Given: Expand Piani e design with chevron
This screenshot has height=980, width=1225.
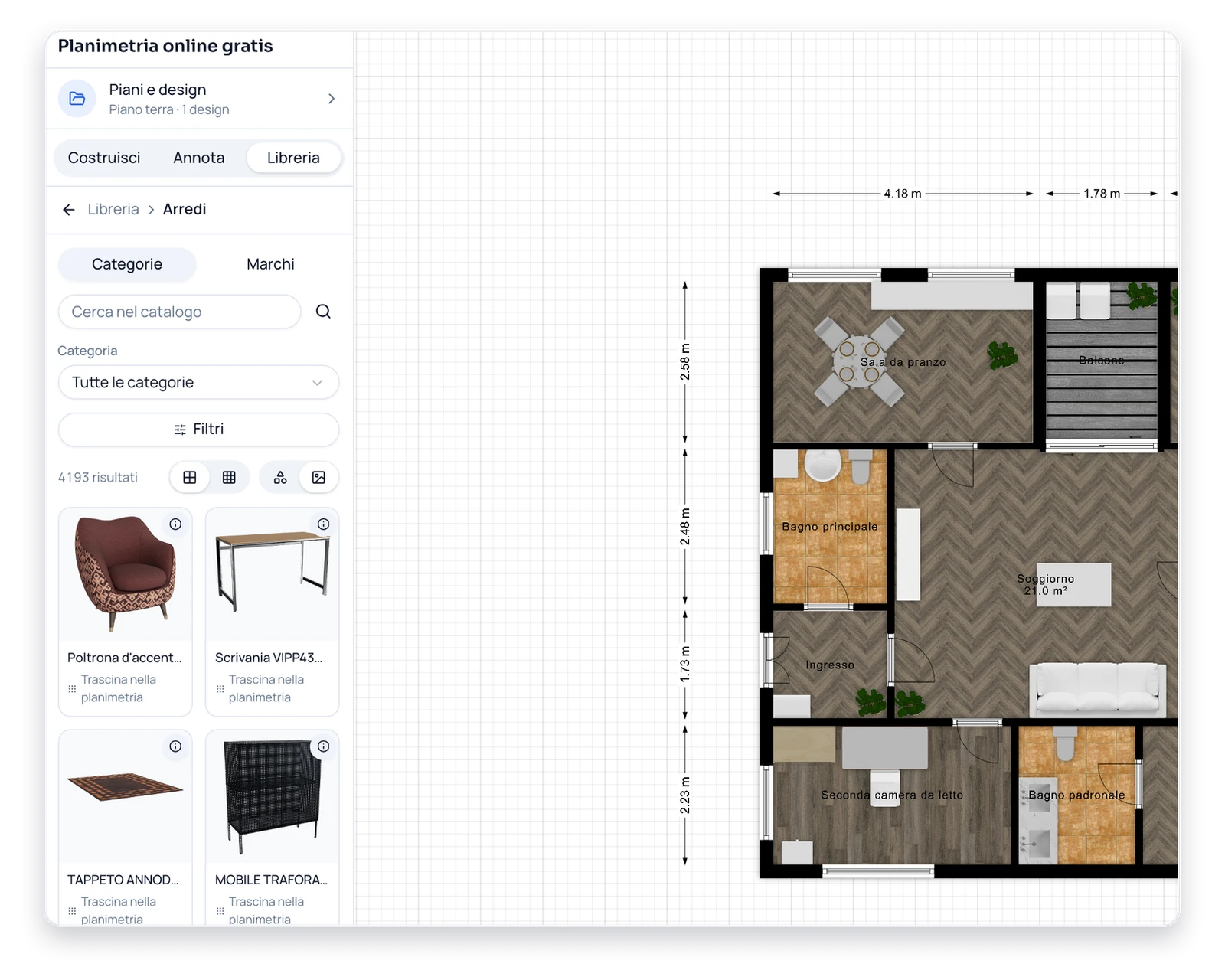Looking at the screenshot, I should [332, 99].
